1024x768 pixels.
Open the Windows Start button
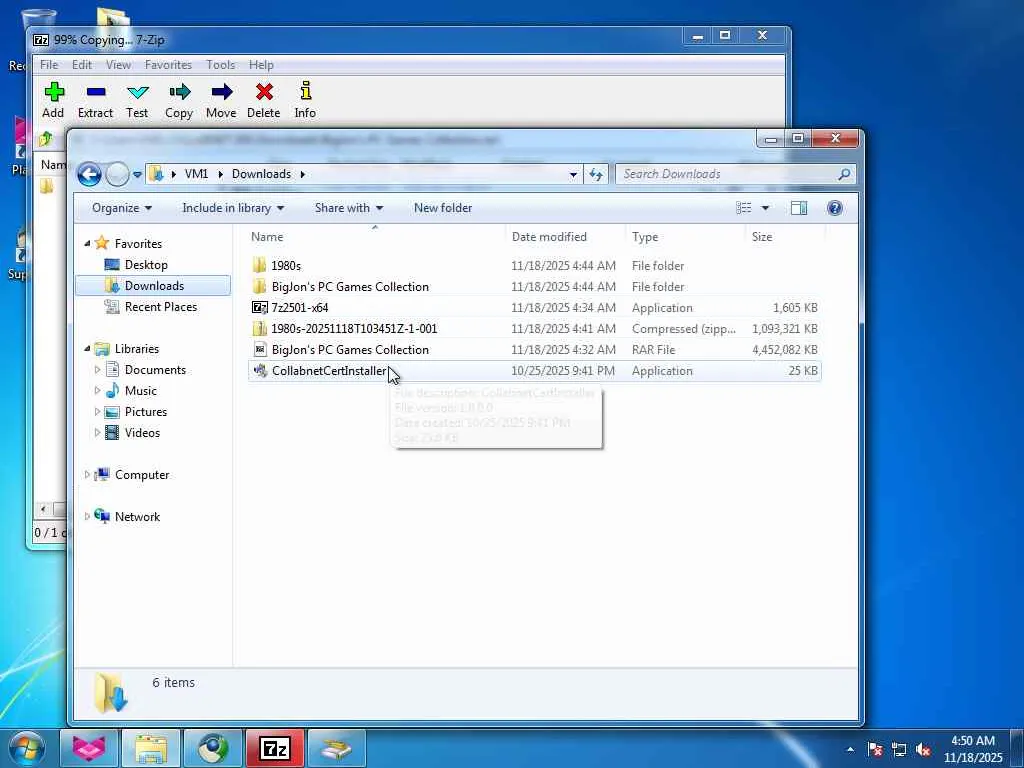pos(25,748)
